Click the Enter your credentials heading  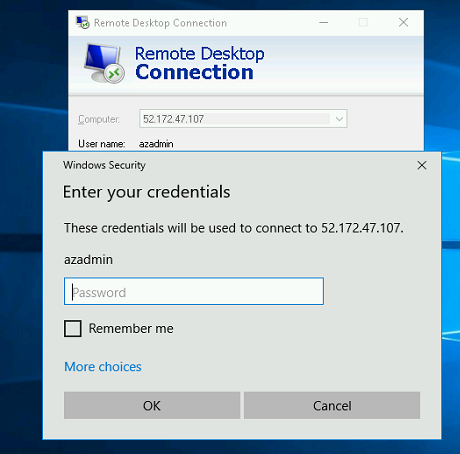tap(146, 192)
